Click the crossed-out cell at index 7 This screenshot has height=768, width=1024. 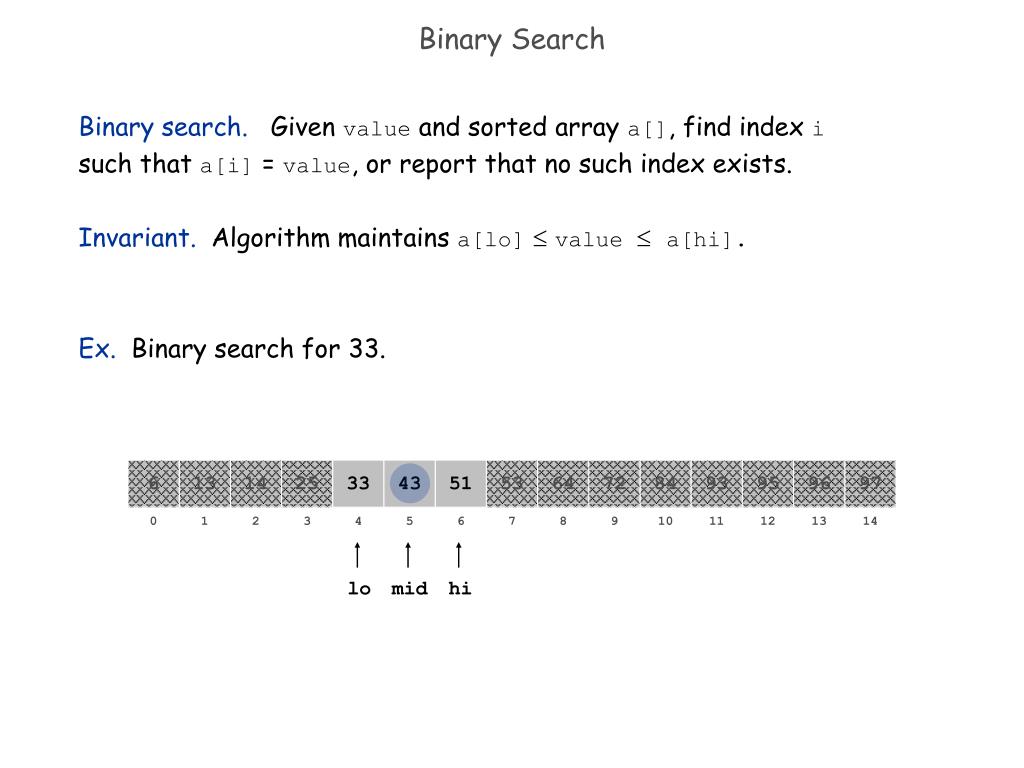pyautogui.click(x=511, y=483)
